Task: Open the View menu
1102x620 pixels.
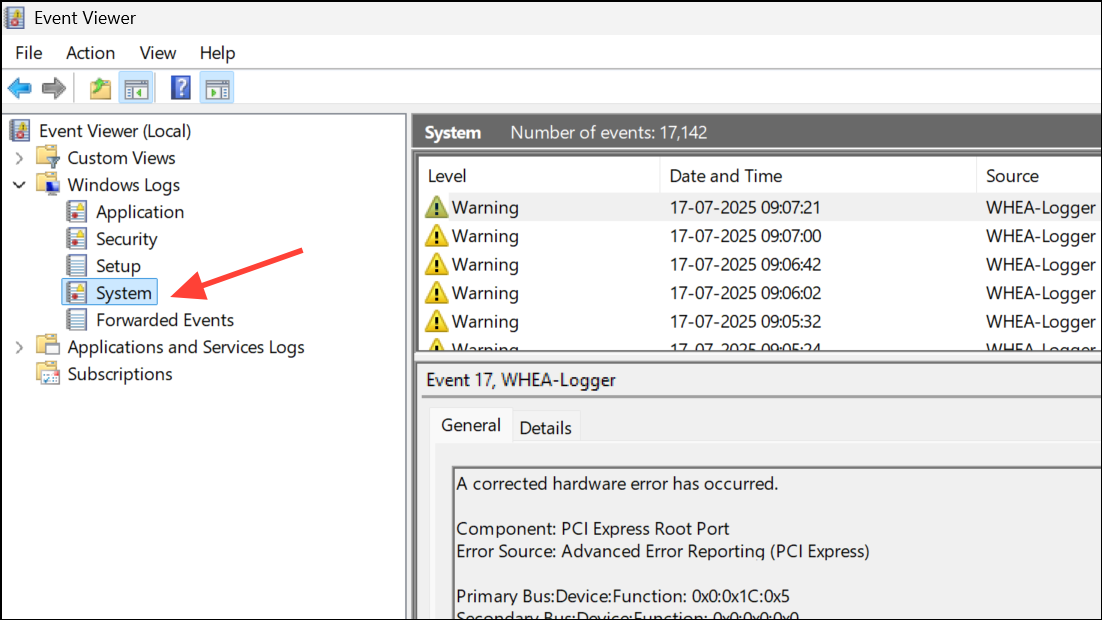Action: pyautogui.click(x=157, y=53)
